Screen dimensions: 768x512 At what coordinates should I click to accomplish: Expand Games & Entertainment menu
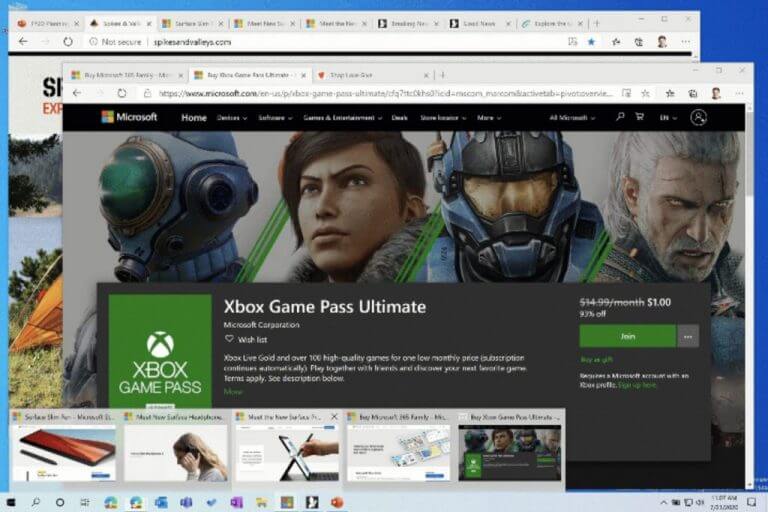342,118
